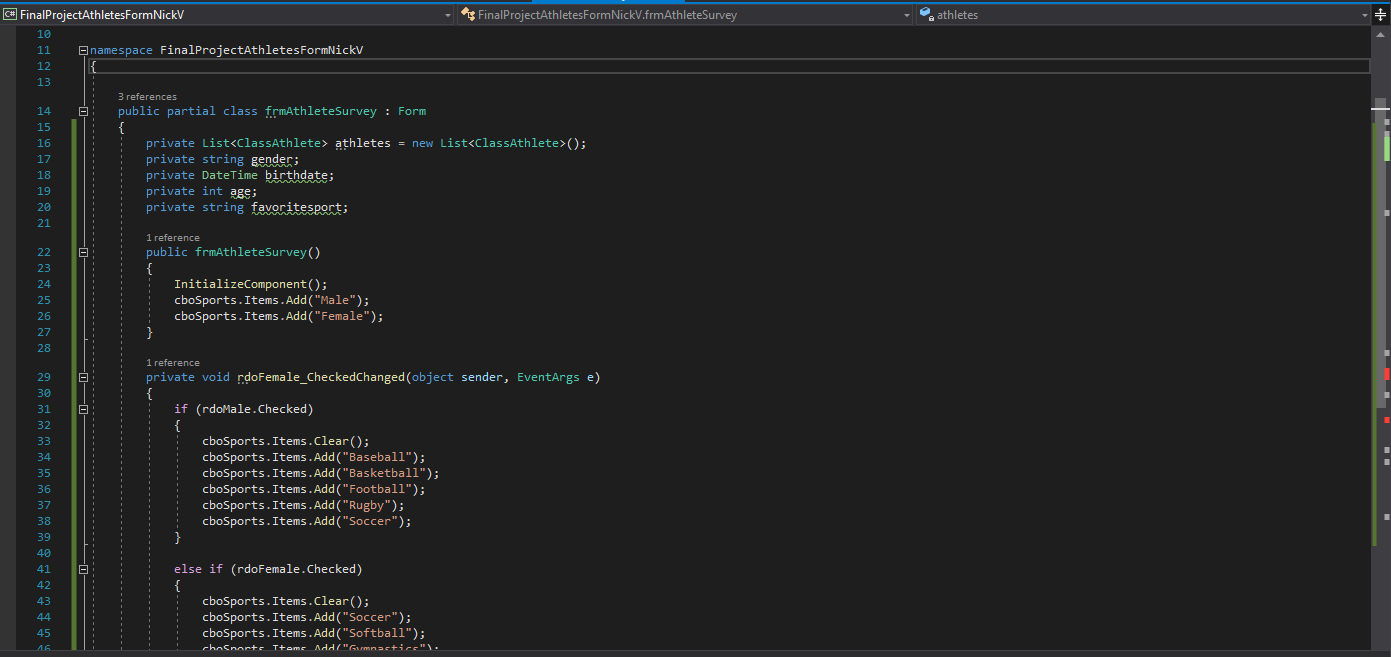This screenshot has height=657, width=1391.
Task: Collapse the frmAthleteSurvey() constructor block
Action: (x=83, y=252)
